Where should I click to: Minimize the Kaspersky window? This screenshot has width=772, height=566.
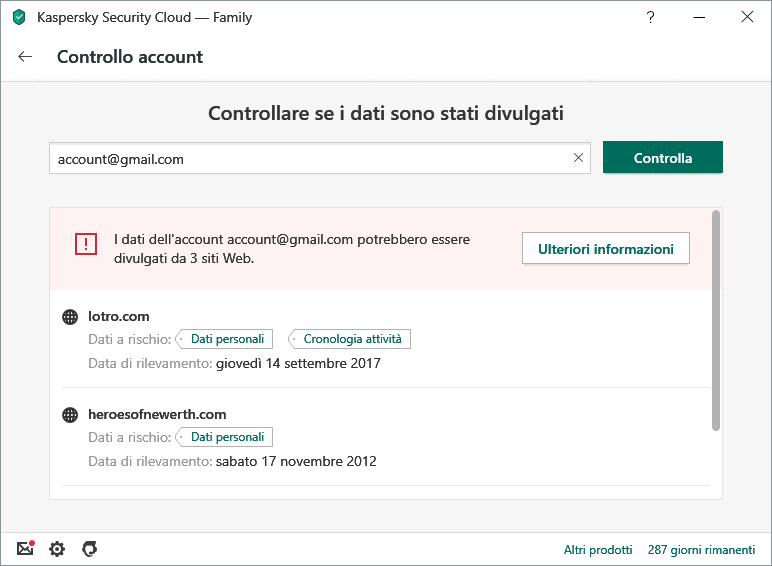pyautogui.click(x=699, y=17)
